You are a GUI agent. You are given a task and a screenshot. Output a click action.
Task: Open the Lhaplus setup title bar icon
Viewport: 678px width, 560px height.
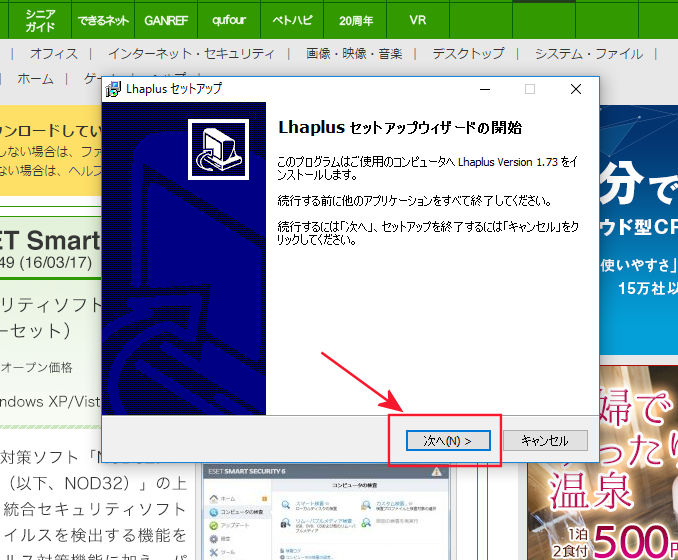pyautogui.click(x=113, y=89)
